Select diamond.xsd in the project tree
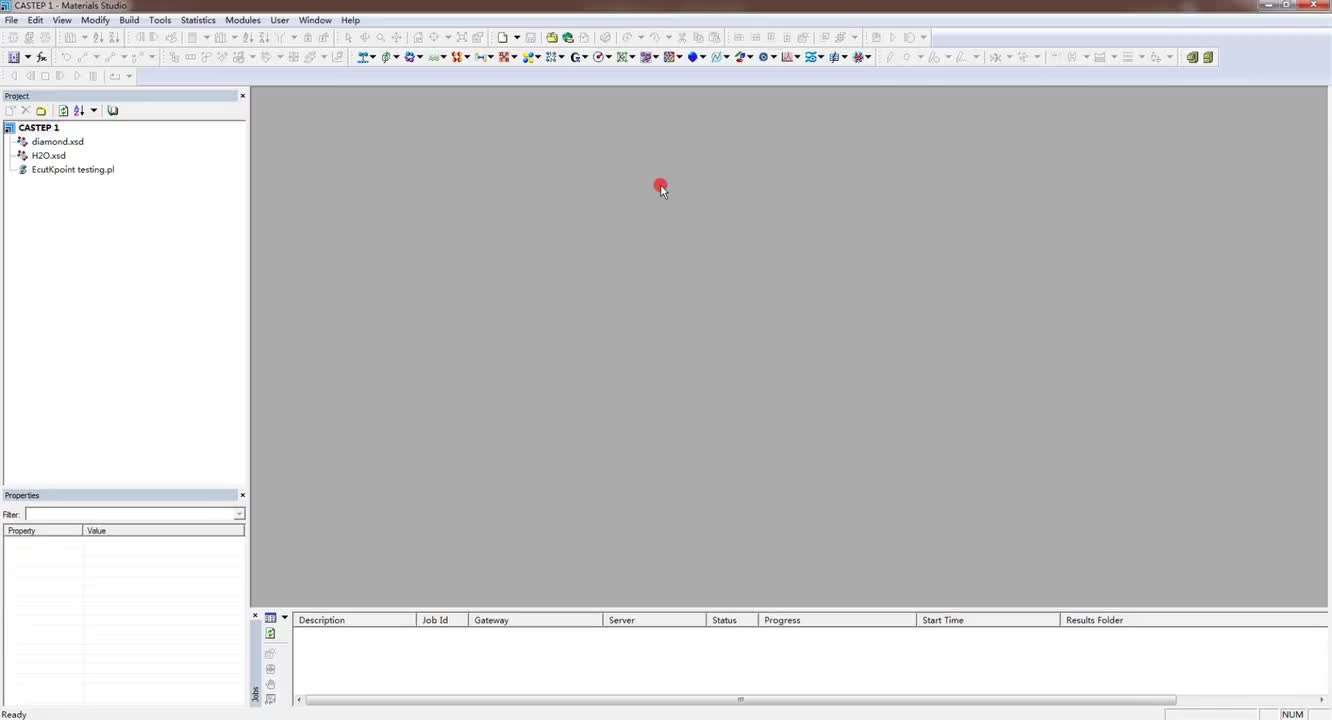This screenshot has width=1332, height=720. point(57,142)
